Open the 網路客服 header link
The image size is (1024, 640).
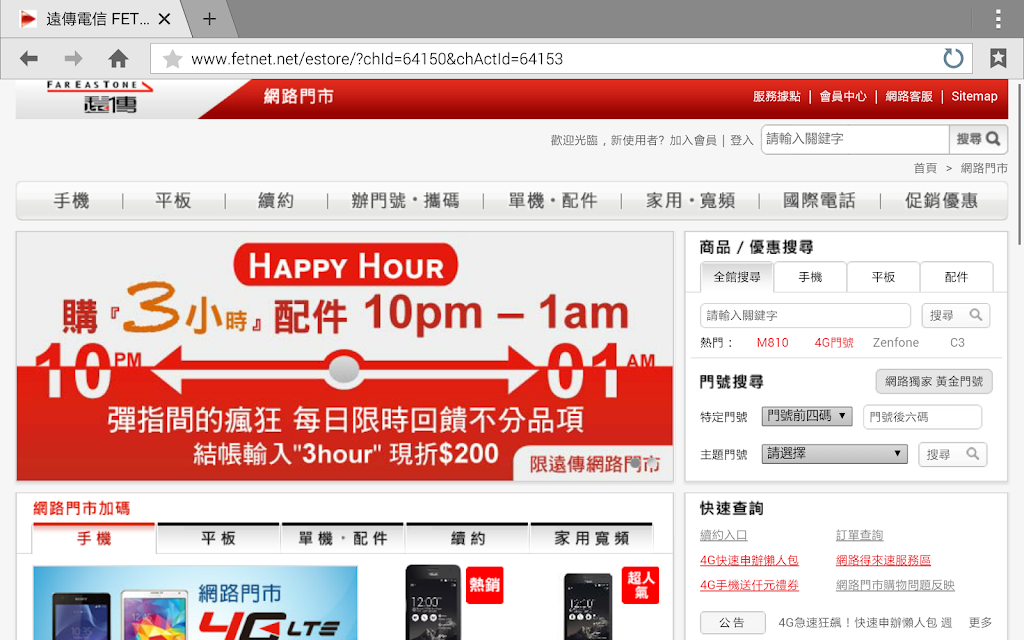tap(909, 97)
